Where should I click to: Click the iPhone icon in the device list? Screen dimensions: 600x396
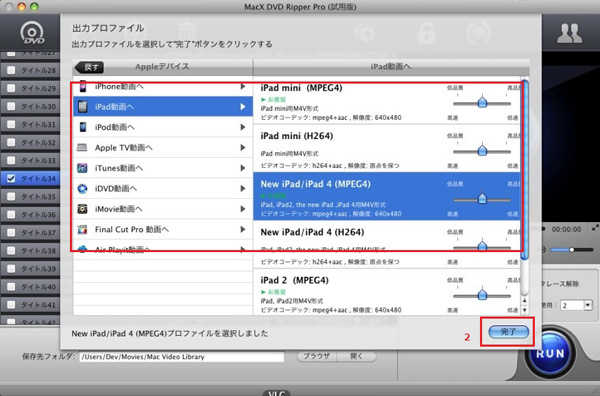83,86
